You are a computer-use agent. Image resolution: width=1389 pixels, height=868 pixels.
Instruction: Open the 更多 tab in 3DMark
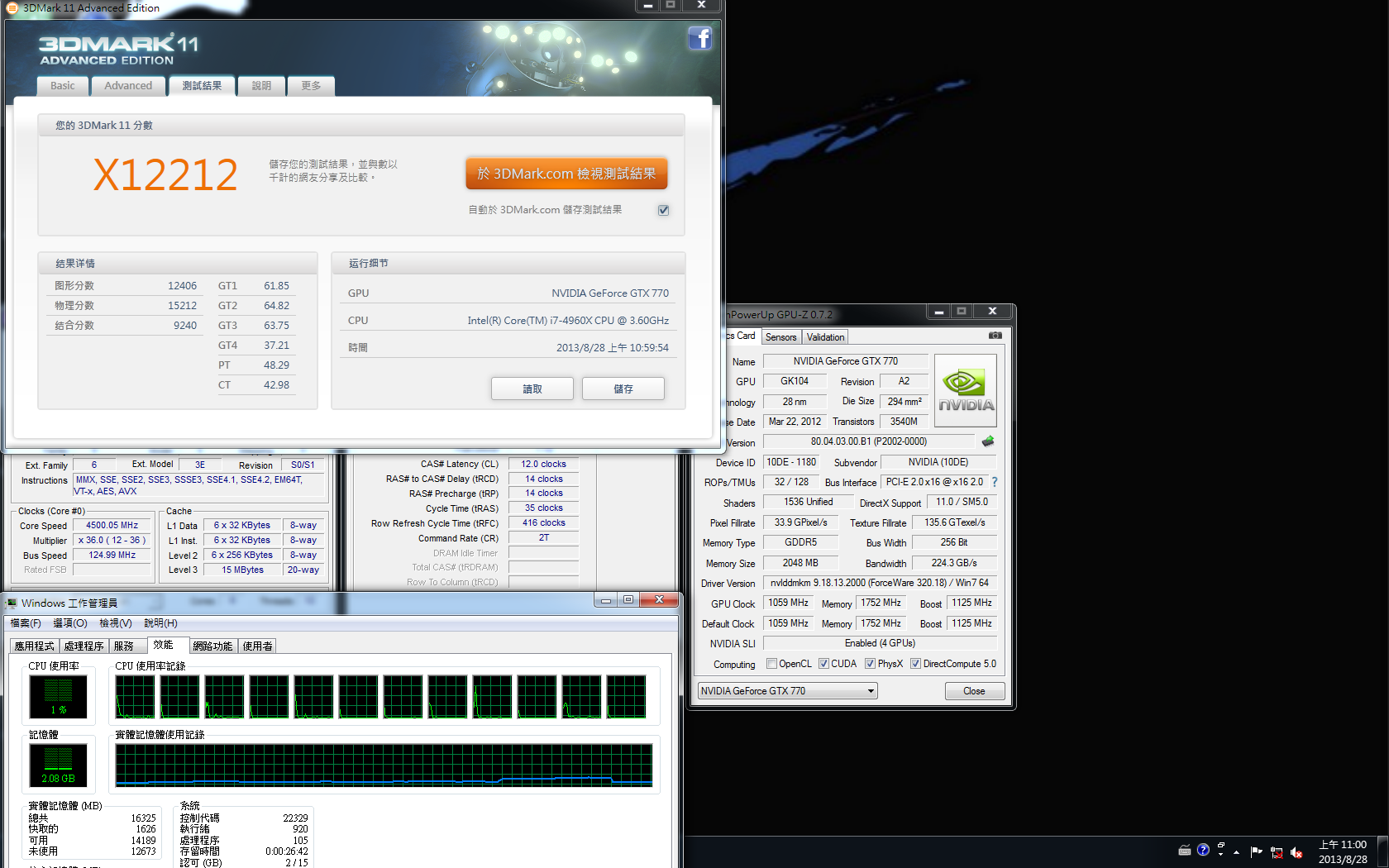point(311,86)
